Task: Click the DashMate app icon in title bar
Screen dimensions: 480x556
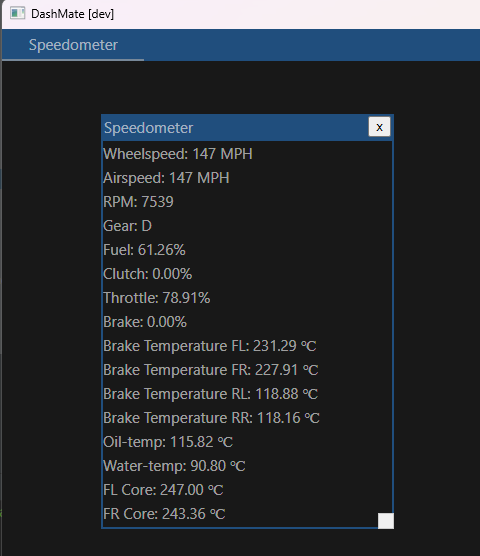Action: click(17, 13)
